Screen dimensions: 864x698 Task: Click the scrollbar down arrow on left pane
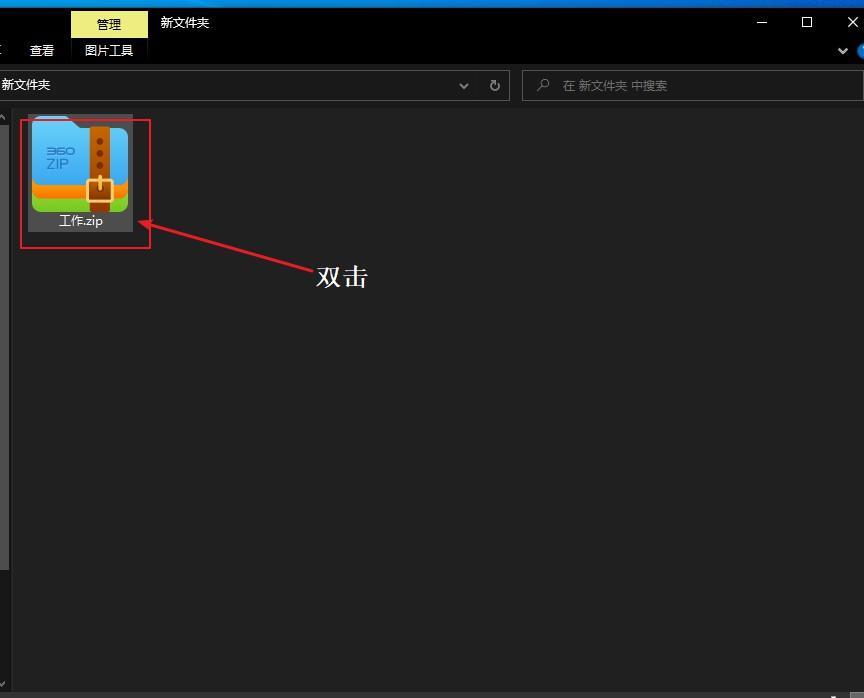pos(3,684)
